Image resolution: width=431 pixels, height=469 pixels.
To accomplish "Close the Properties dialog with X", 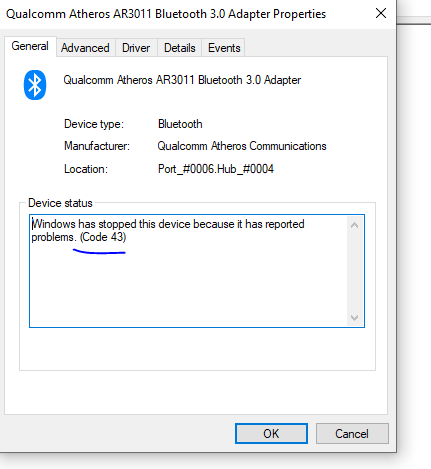I will (381, 13).
